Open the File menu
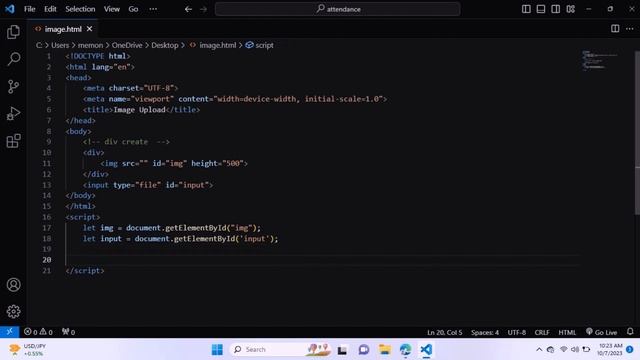The image size is (640, 360). click(x=29, y=9)
